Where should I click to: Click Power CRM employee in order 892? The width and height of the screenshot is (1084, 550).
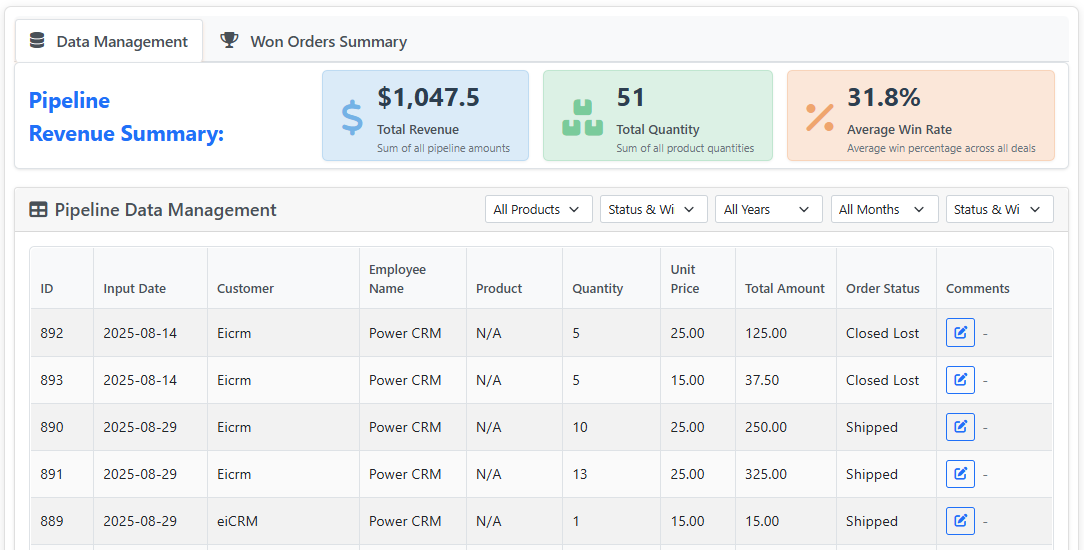405,333
